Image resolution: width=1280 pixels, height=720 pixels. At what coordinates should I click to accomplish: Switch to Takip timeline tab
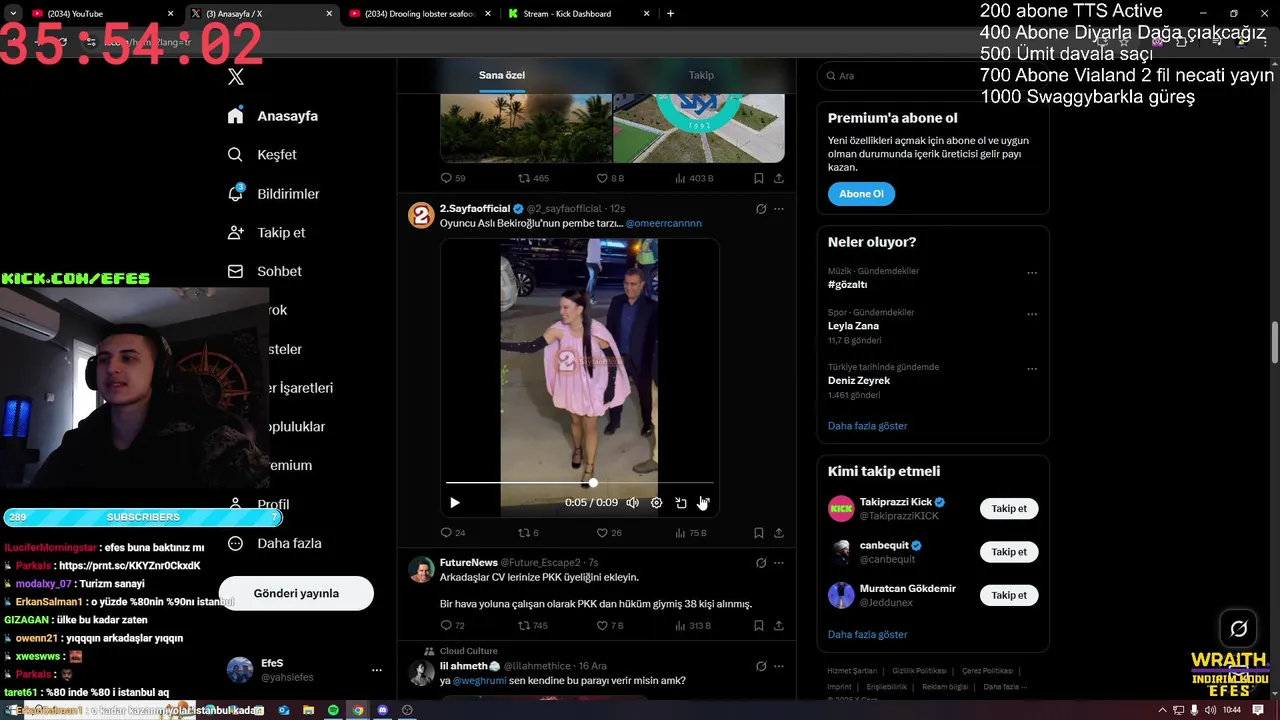[x=701, y=75]
